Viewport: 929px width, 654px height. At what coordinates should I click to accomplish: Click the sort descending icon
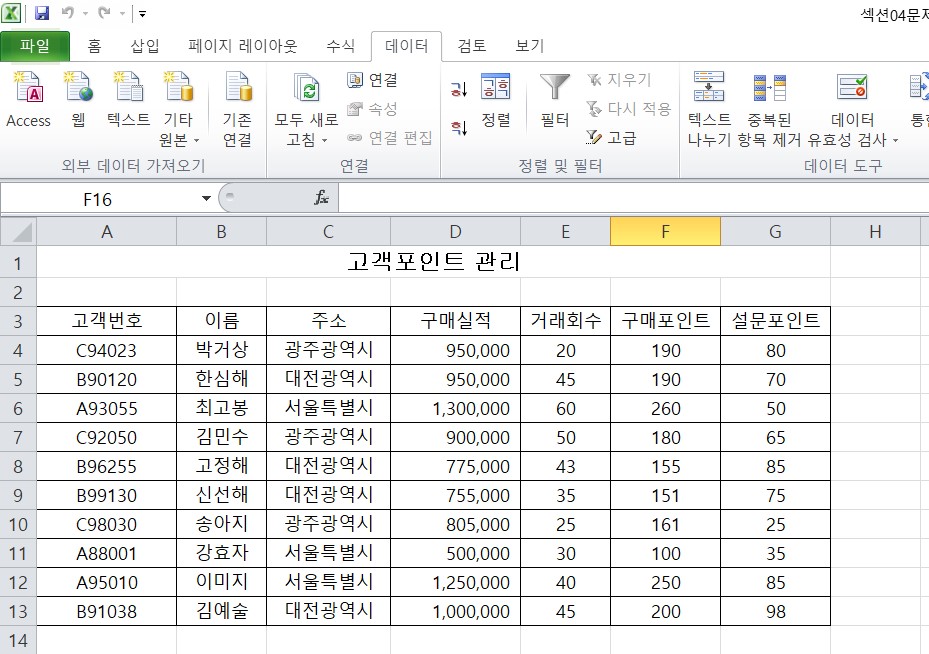tap(459, 126)
